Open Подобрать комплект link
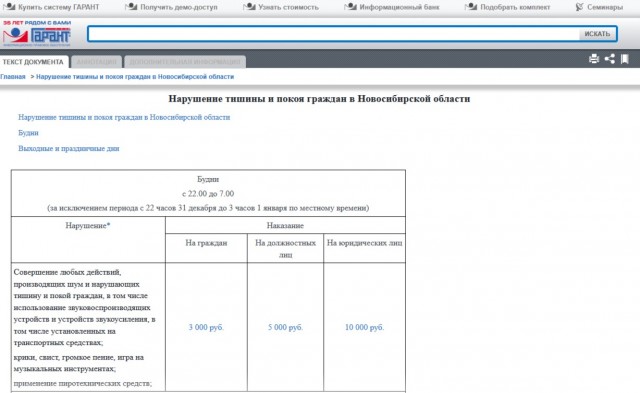 coord(515,7)
